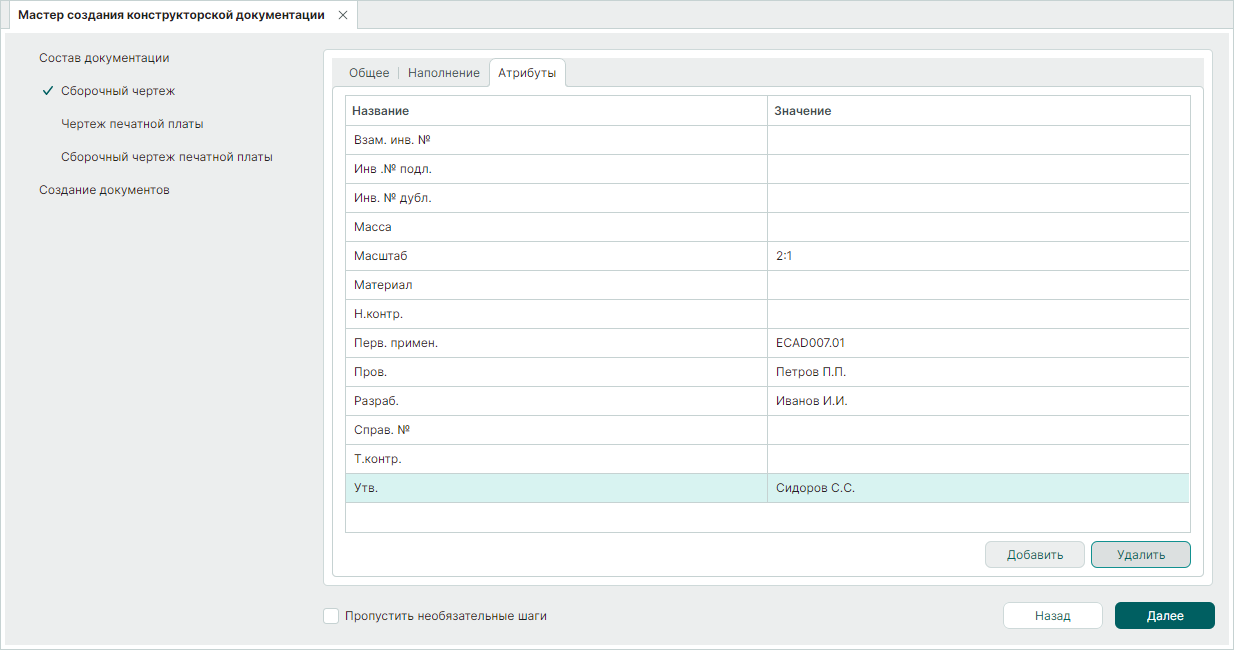Edit the Разраб. value Иванов И.И.
This screenshot has width=1234, height=650.
(977, 401)
